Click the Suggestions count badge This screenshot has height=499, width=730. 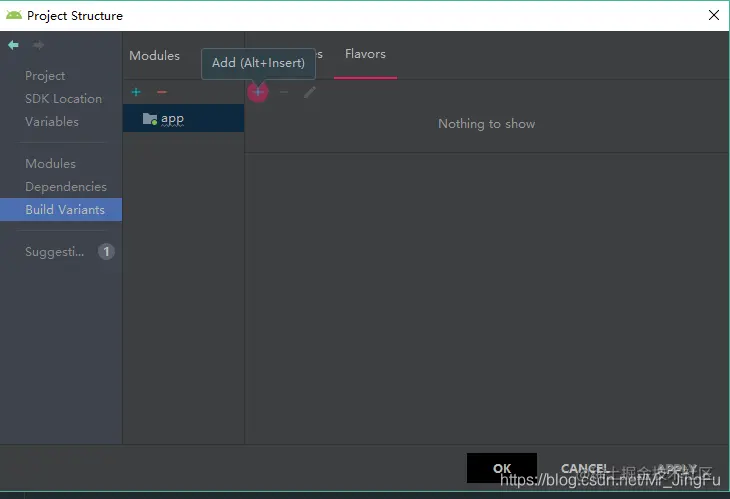coord(106,252)
